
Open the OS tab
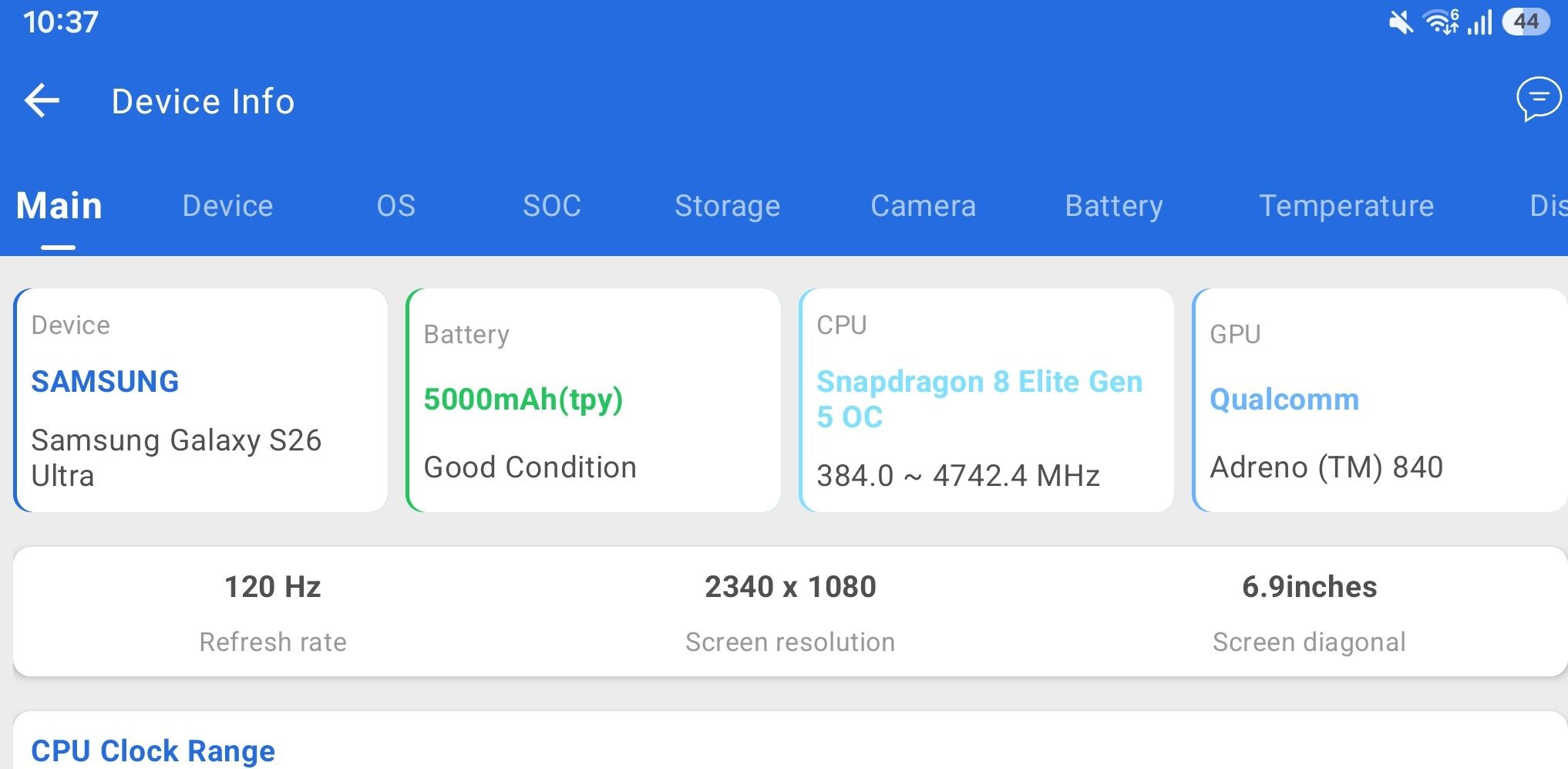tap(395, 206)
